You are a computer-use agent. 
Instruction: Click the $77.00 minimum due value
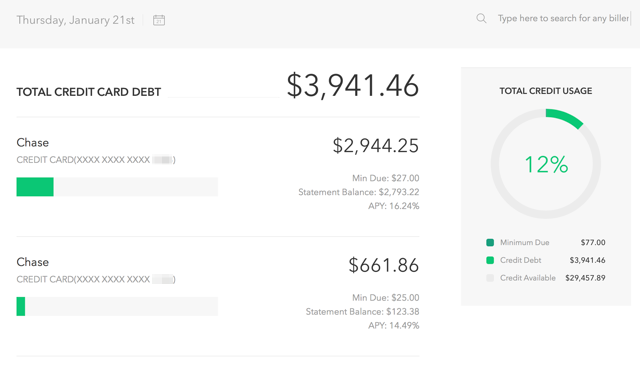click(x=593, y=243)
